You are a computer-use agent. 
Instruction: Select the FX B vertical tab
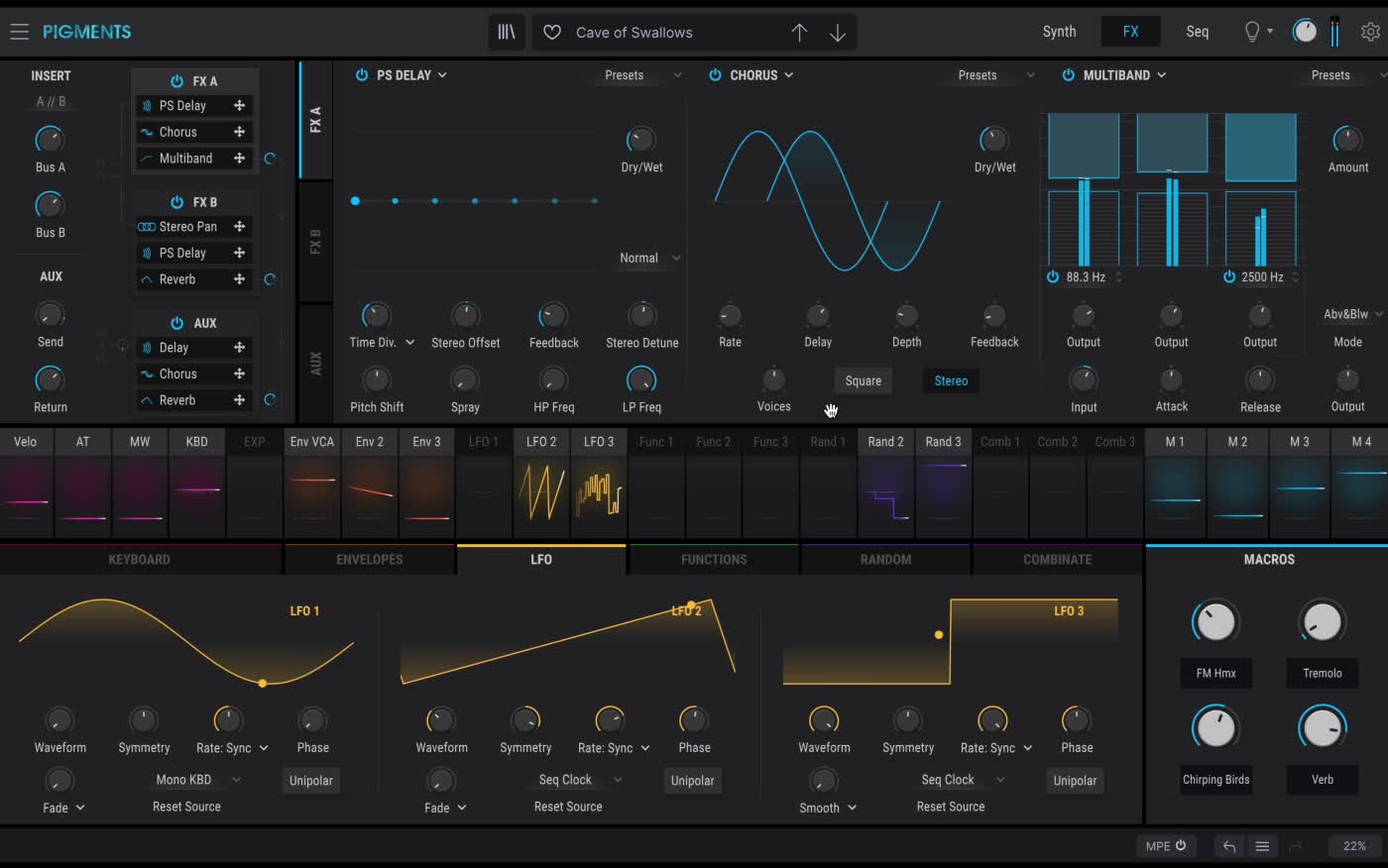pyautogui.click(x=315, y=242)
